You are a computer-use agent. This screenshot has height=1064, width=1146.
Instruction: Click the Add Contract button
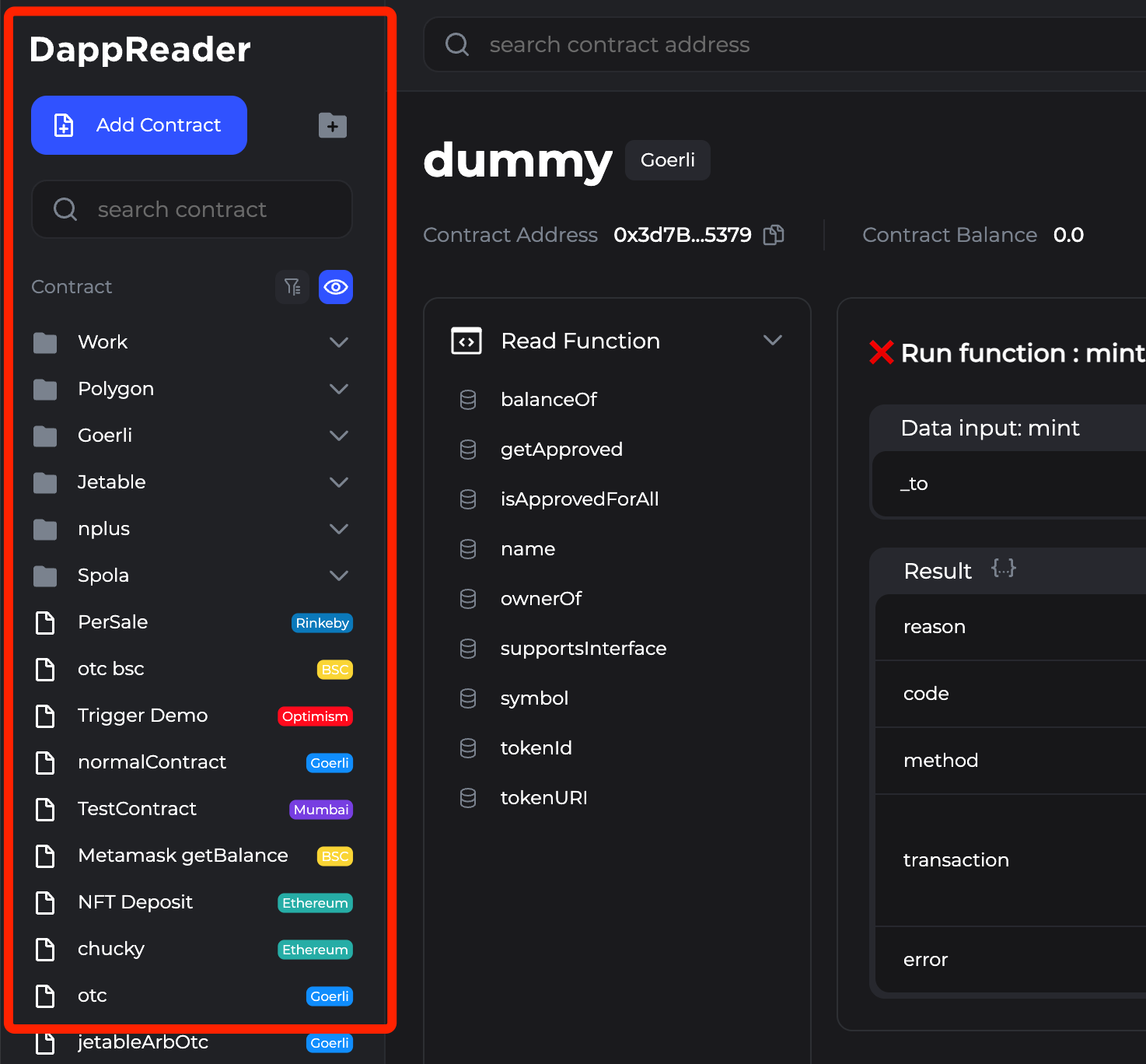point(139,125)
